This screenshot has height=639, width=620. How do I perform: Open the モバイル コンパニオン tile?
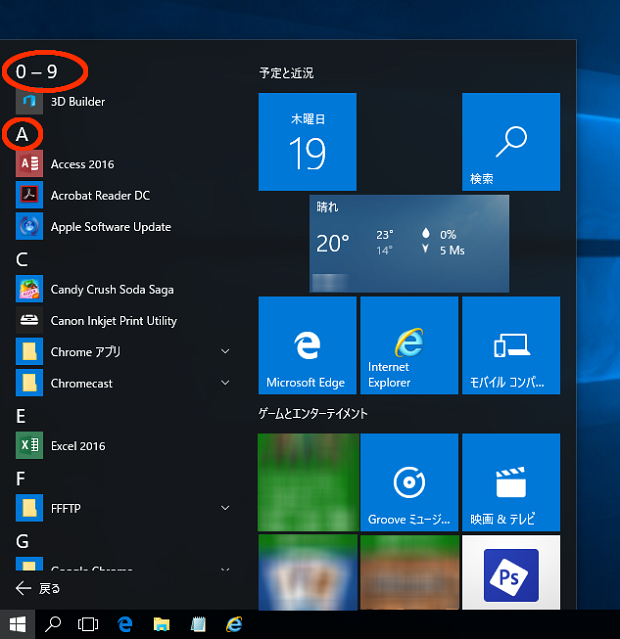pyautogui.click(x=511, y=346)
